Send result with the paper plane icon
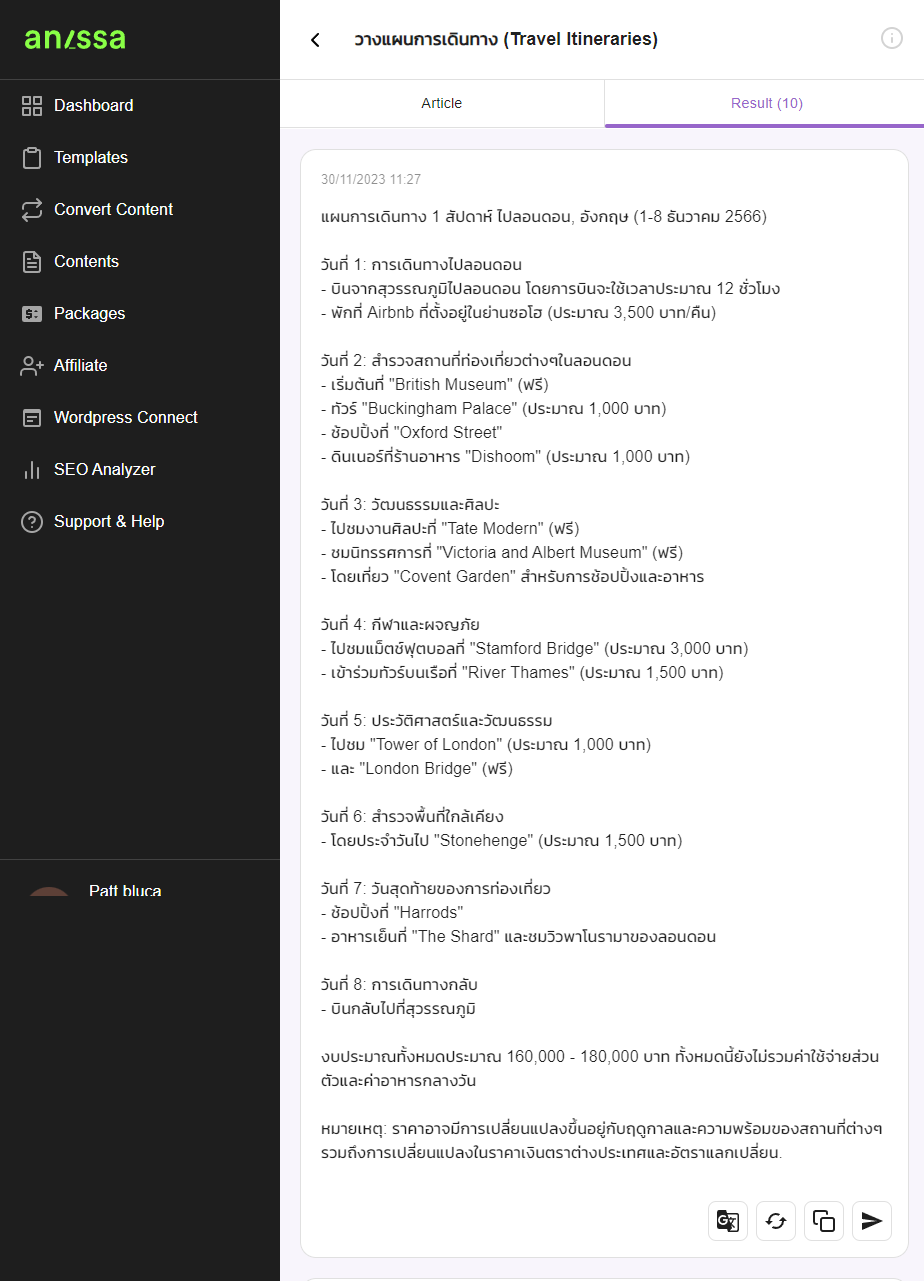Screen dimensions: 924x1281 click(x=872, y=1221)
